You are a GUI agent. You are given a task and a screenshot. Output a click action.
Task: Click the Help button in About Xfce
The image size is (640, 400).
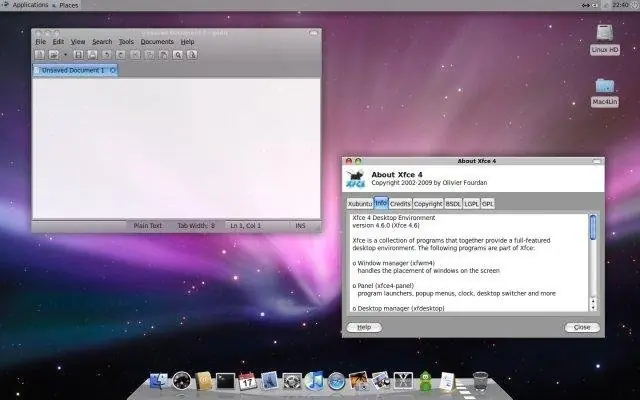point(364,327)
